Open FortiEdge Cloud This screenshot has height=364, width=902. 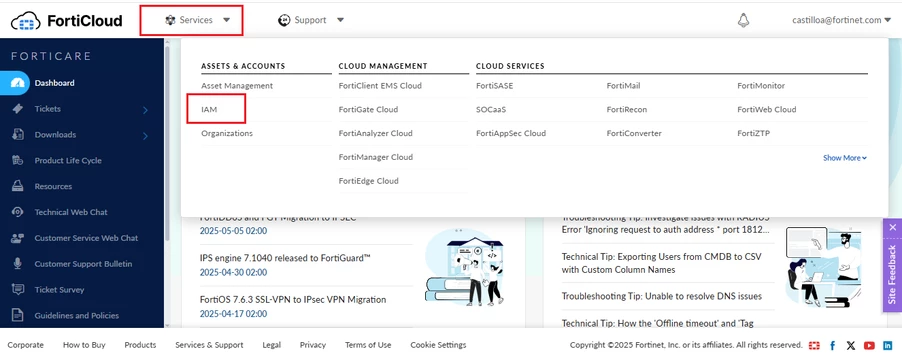369,181
